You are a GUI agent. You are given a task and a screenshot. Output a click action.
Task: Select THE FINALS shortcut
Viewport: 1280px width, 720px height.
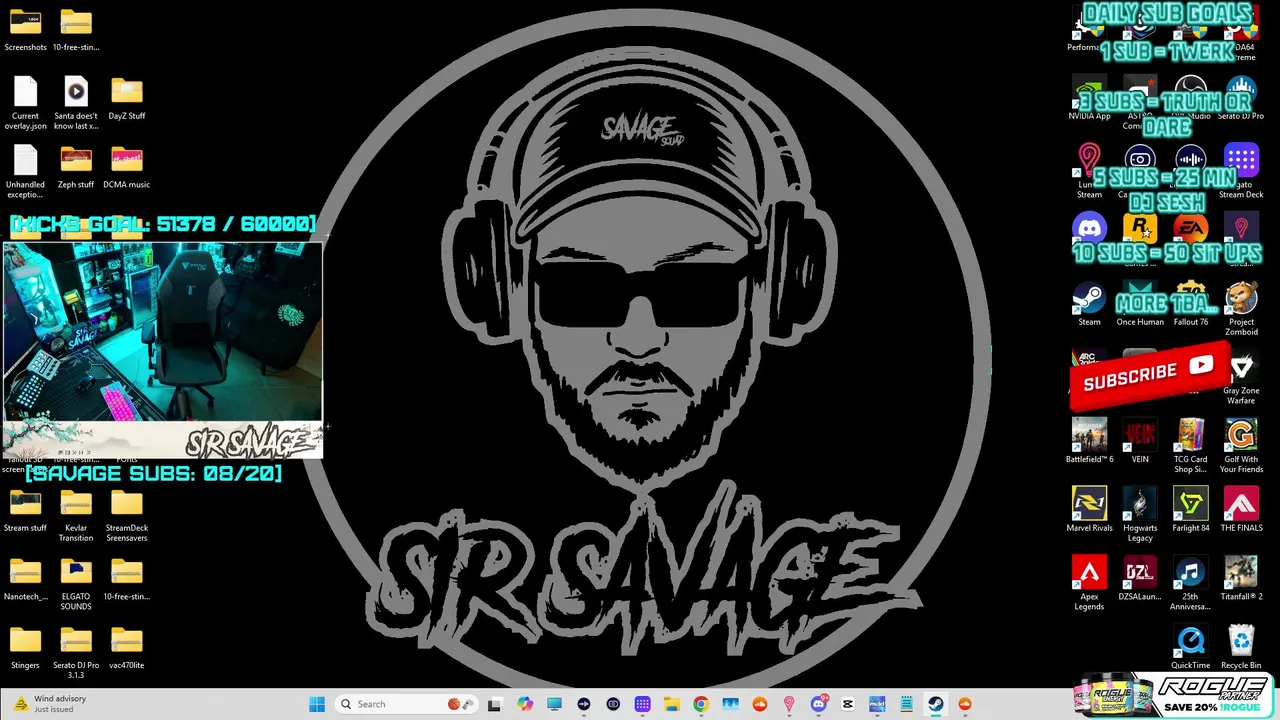pos(1241,511)
